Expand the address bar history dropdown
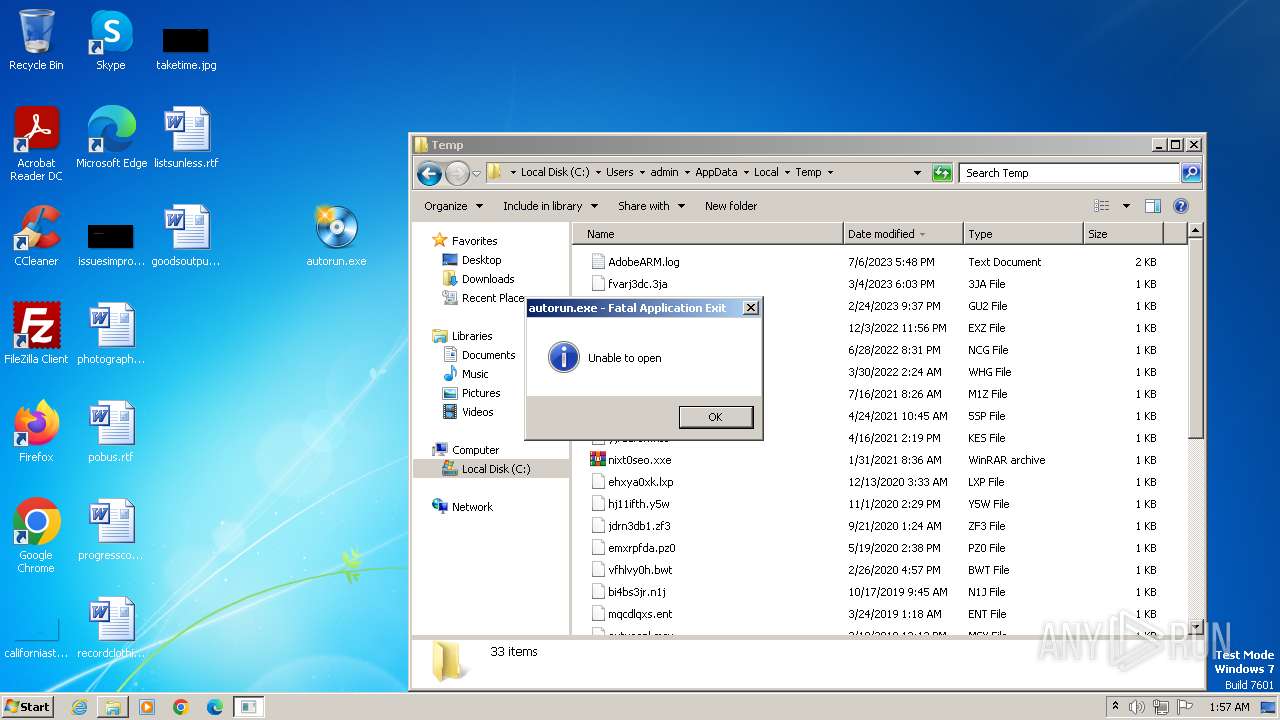1280x720 pixels. 917,173
